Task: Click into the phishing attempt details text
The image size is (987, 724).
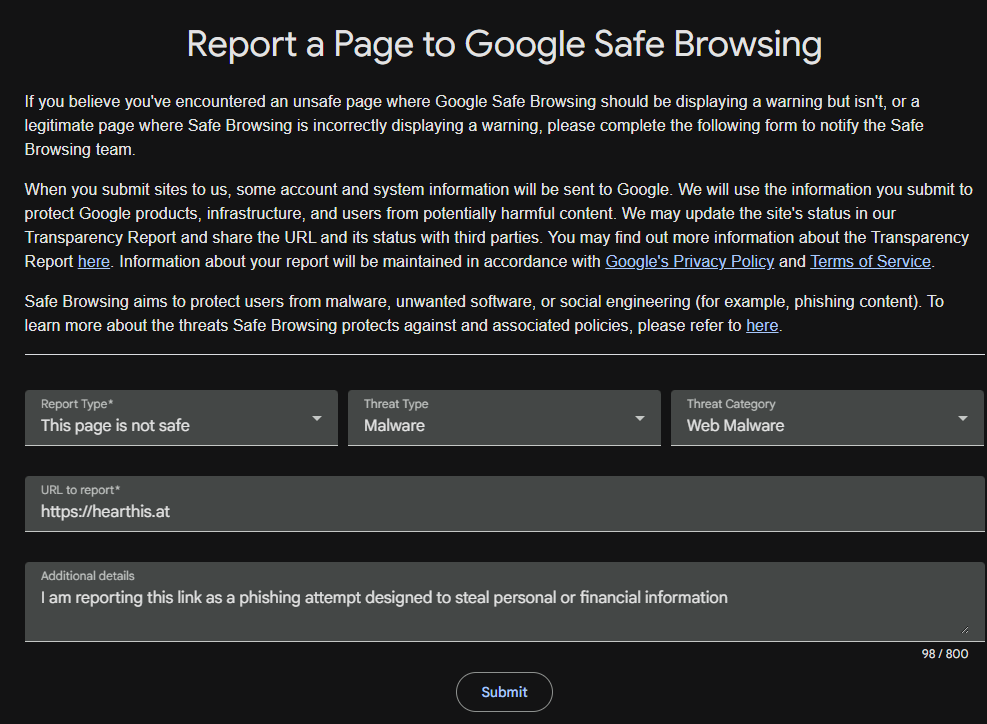Action: coord(384,597)
